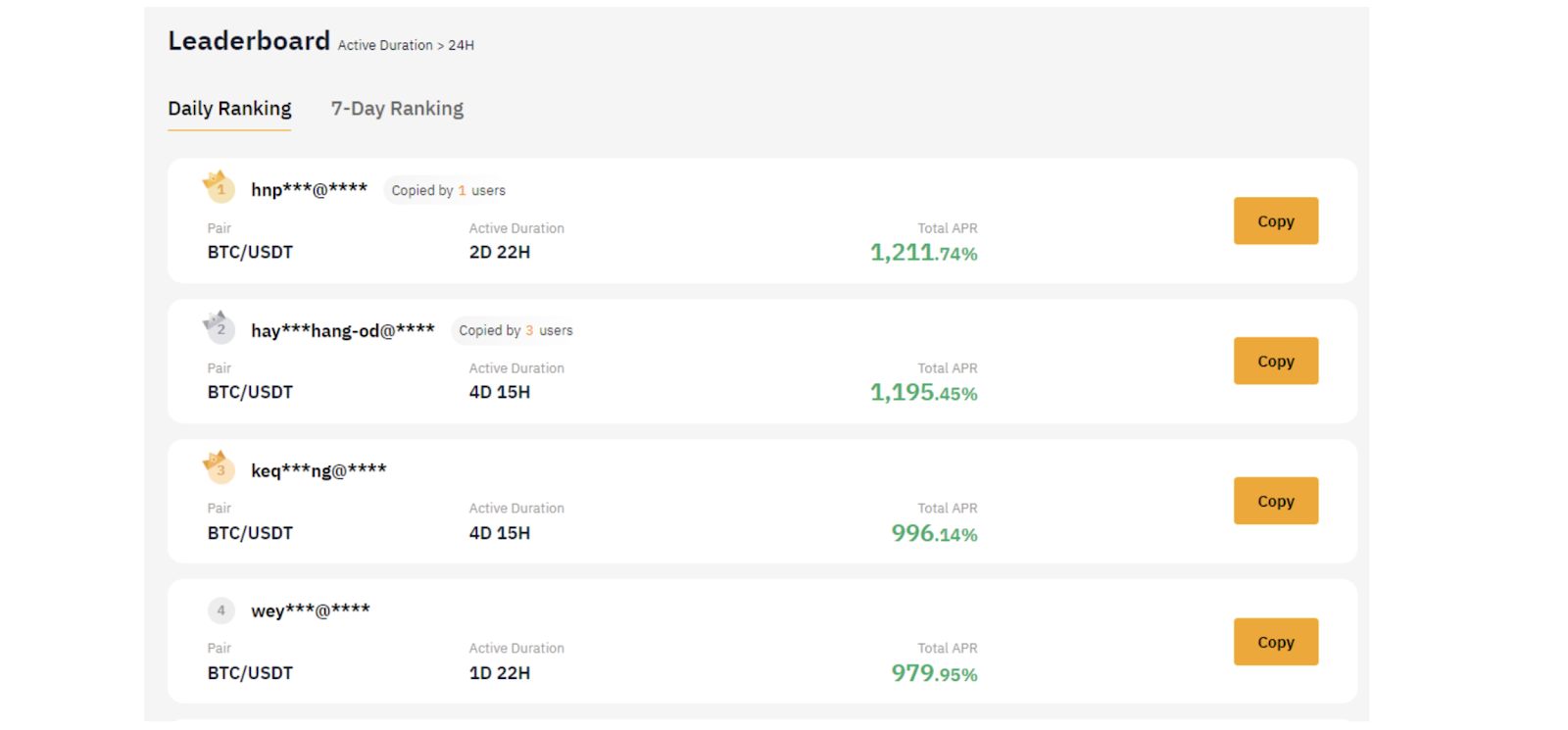Viewport: 1568px width, 730px height.
Task: Click the silver rank 2 medal icon
Action: tap(219, 327)
